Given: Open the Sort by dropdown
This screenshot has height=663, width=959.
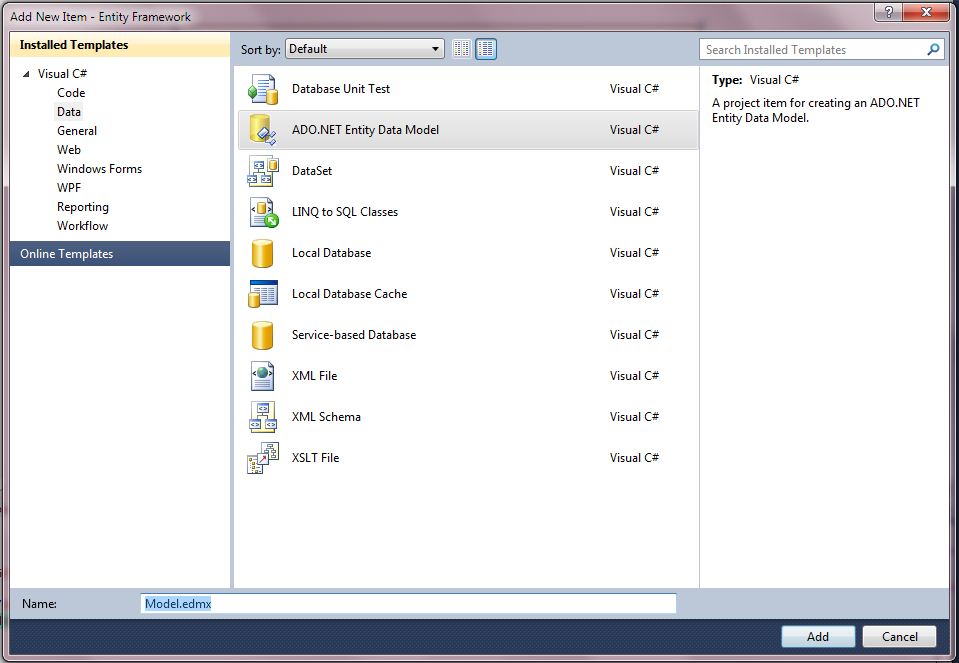Looking at the screenshot, I should click(436, 48).
